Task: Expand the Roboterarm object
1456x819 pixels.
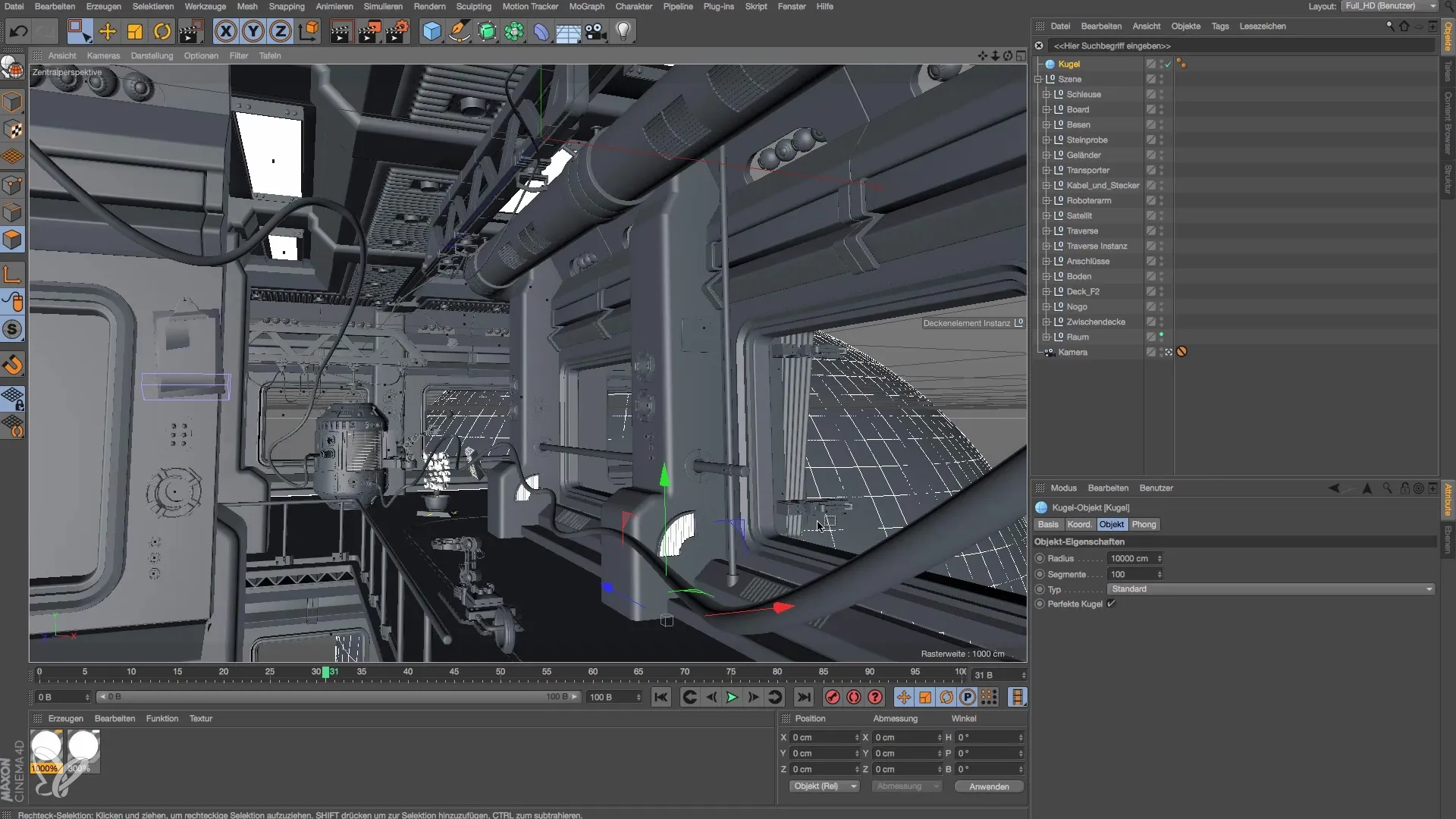Action: click(x=1046, y=200)
